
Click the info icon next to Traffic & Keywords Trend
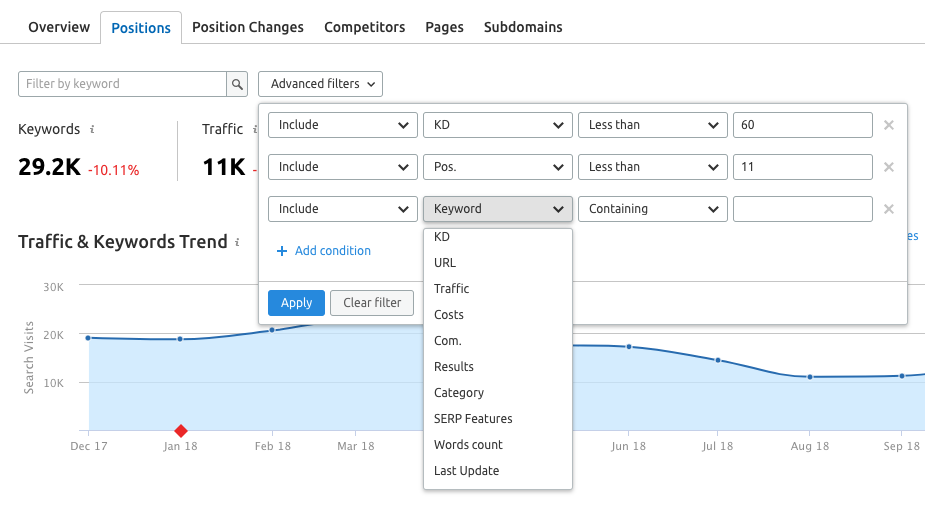[237, 242]
